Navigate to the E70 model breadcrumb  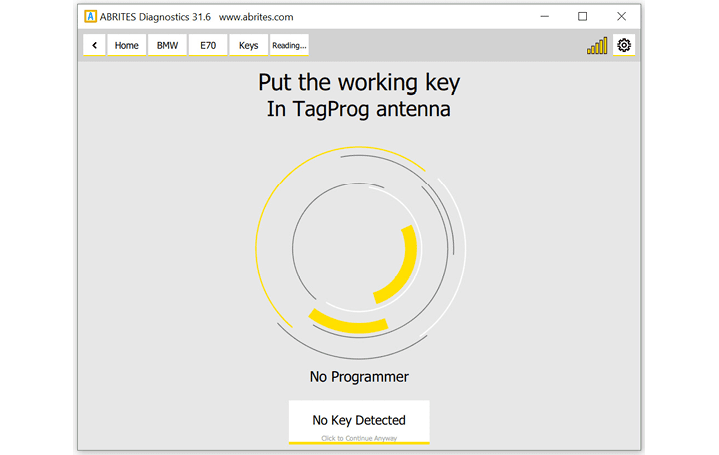(x=207, y=45)
